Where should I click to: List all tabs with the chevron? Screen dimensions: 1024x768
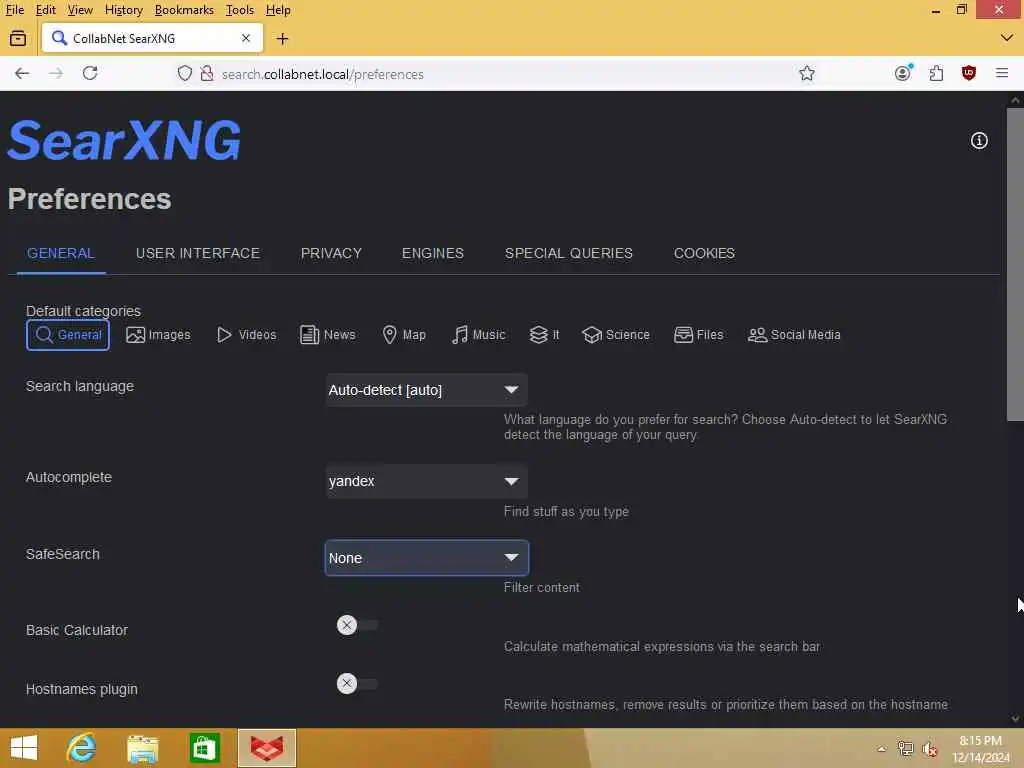click(1006, 39)
